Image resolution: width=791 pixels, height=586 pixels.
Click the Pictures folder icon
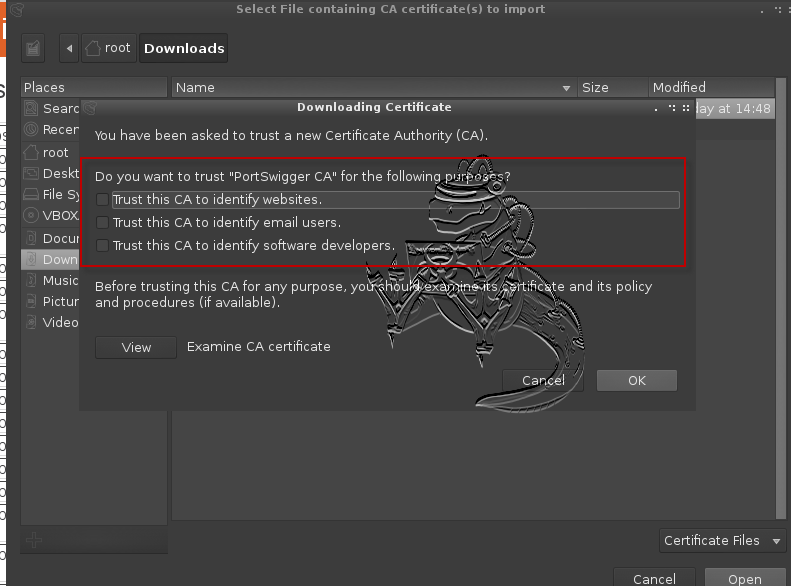pyautogui.click(x=31, y=301)
